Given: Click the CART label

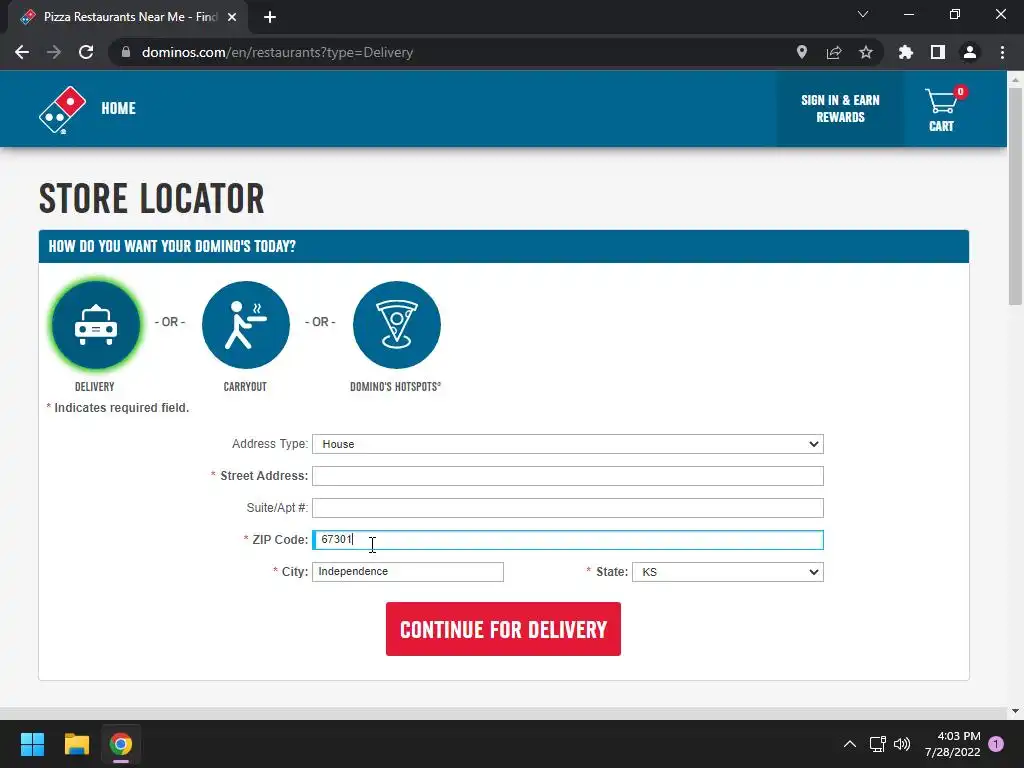Looking at the screenshot, I should [941, 126].
